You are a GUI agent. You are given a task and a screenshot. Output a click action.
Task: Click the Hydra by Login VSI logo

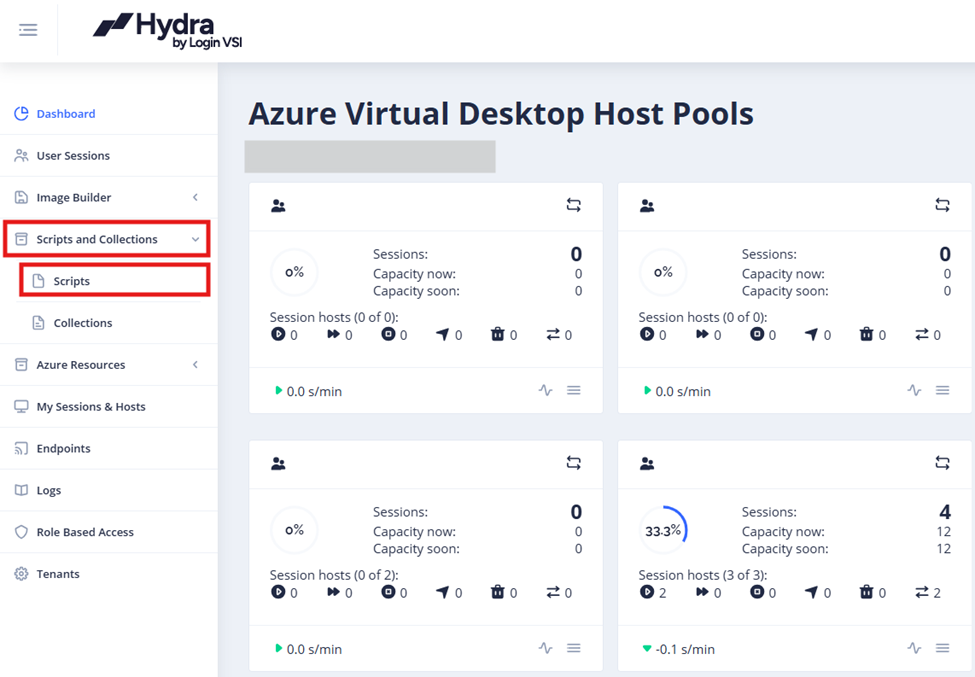pos(168,31)
